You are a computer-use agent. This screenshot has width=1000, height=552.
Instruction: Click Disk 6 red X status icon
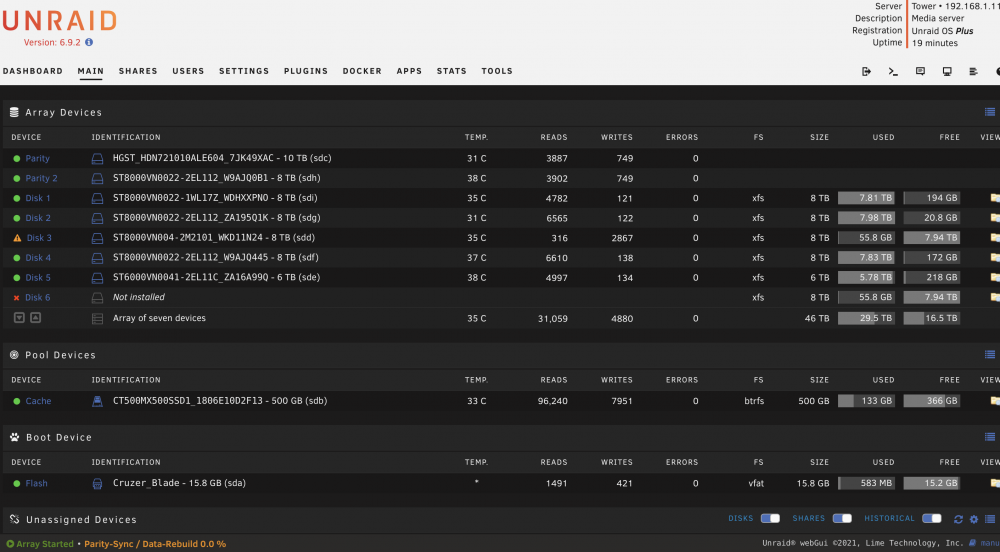(x=17, y=298)
